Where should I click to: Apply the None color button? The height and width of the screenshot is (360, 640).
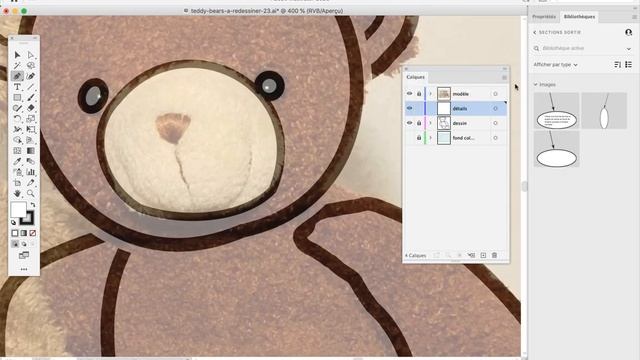click(32, 233)
